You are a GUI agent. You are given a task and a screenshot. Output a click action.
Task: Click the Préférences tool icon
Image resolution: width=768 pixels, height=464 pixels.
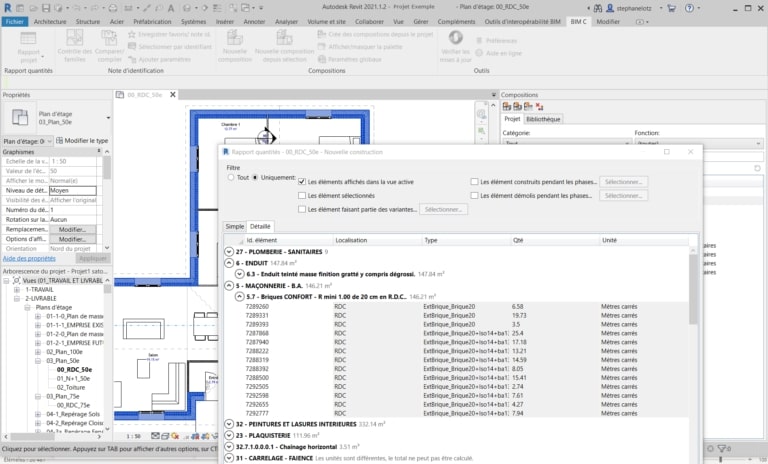pos(479,41)
